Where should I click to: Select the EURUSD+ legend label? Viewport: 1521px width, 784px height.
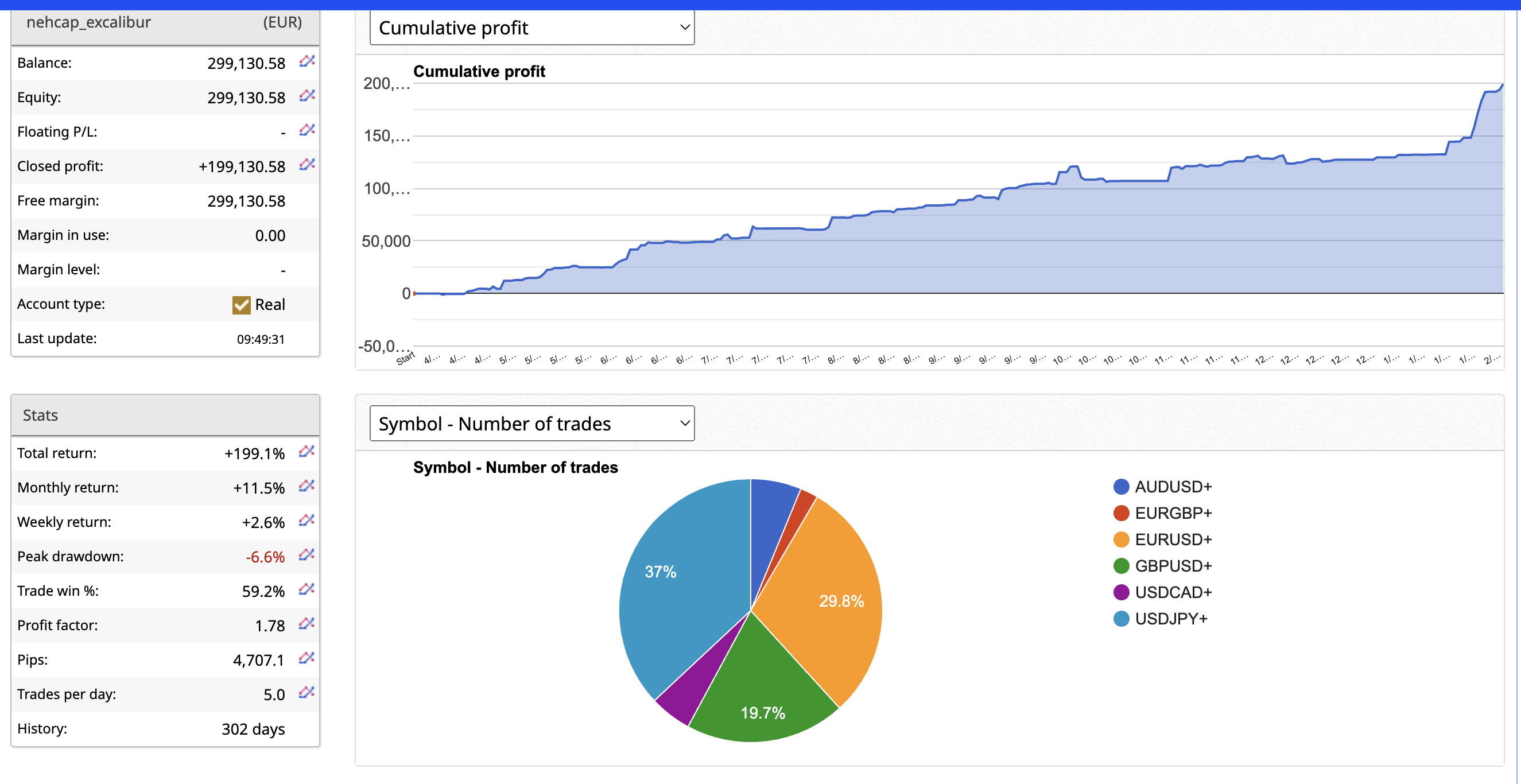pyautogui.click(x=1173, y=540)
